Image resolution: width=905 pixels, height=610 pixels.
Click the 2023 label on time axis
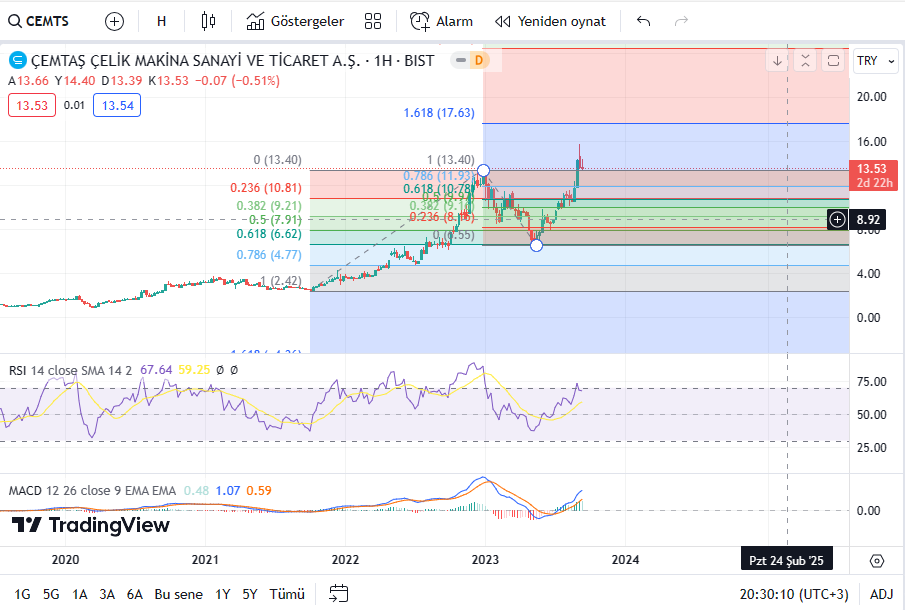point(485,560)
